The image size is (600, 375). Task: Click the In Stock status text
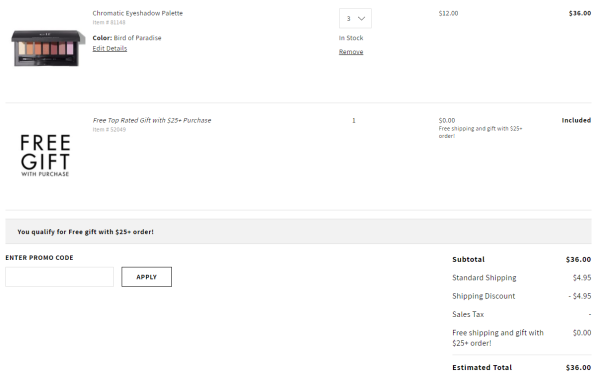click(351, 38)
